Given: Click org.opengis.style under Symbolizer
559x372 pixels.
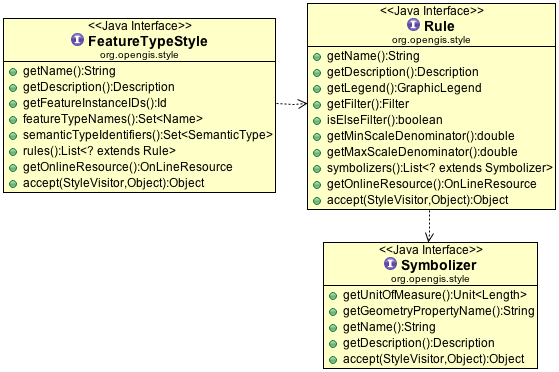Looking at the screenshot, I should pos(430,279).
